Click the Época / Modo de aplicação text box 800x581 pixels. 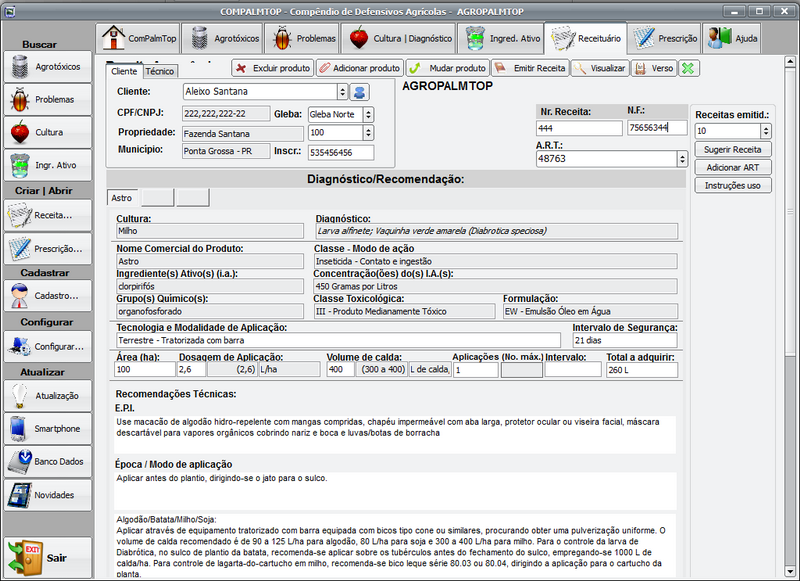pos(395,491)
